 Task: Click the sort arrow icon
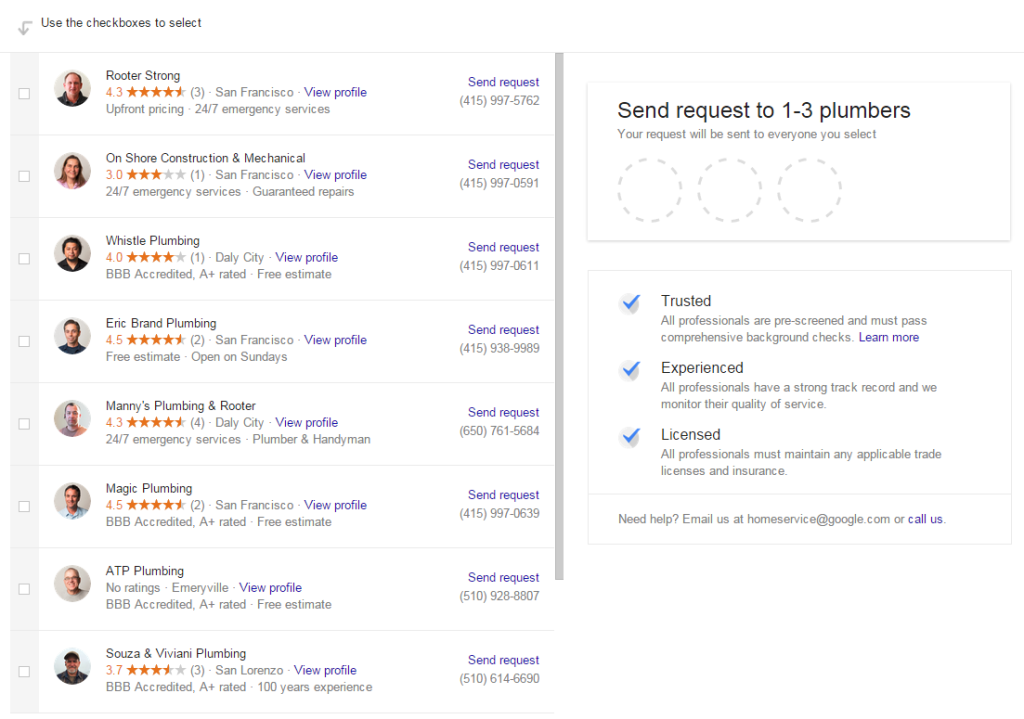25,27
